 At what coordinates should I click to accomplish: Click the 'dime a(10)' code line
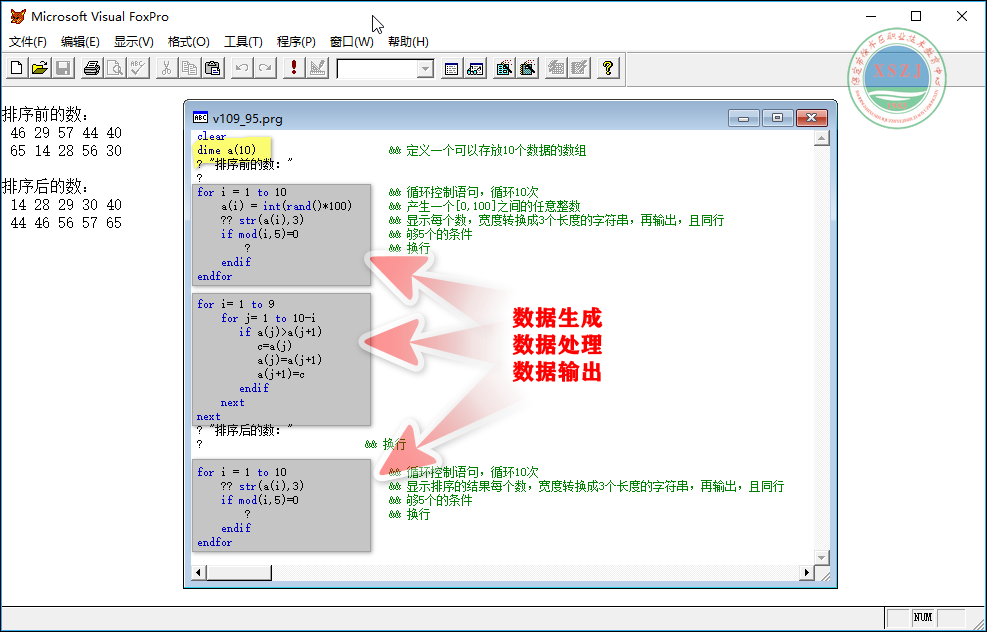[227, 150]
